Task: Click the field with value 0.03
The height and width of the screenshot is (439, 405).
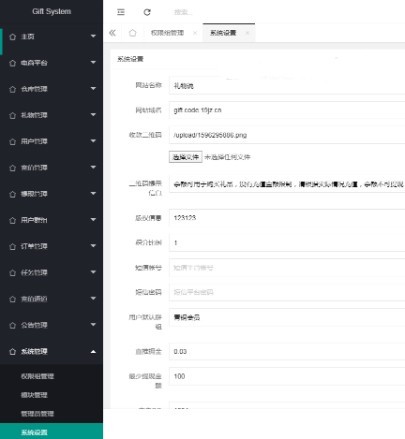Action: click(287, 352)
